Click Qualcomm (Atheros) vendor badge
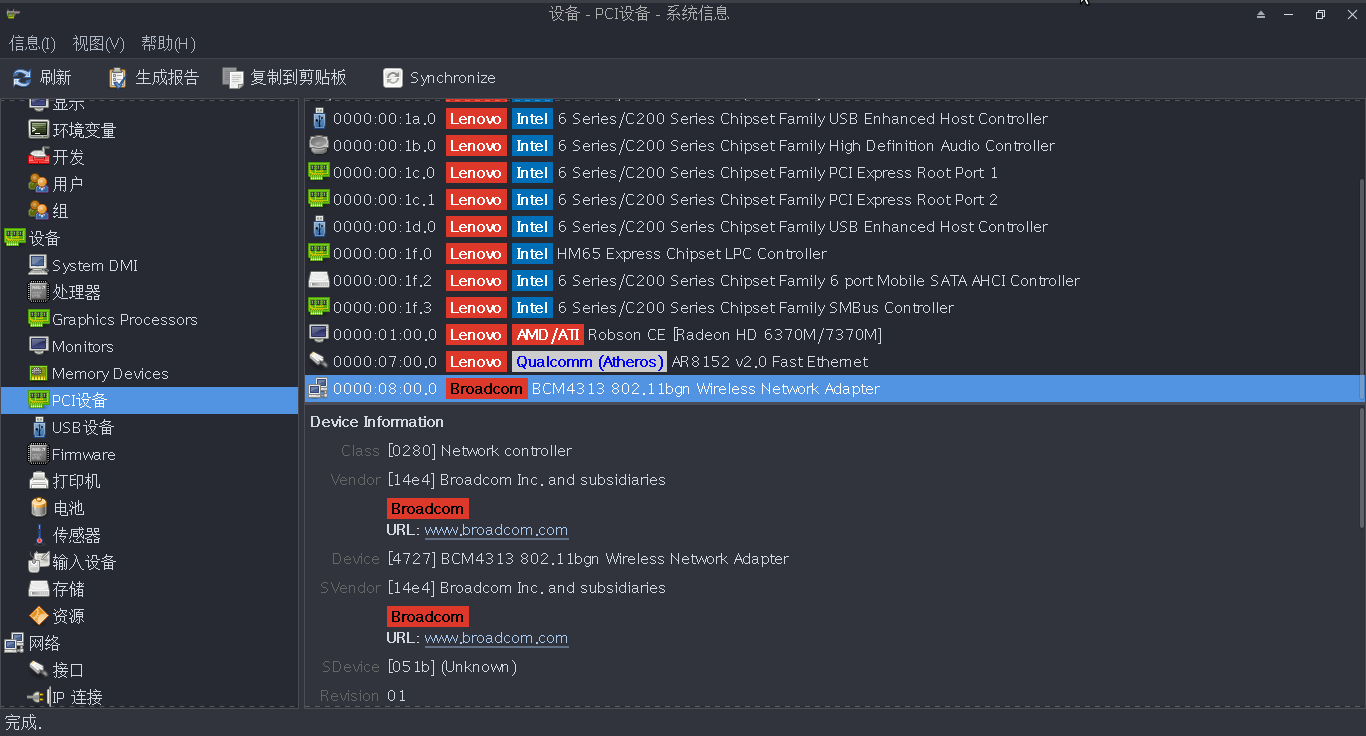The width and height of the screenshot is (1366, 736). (589, 361)
